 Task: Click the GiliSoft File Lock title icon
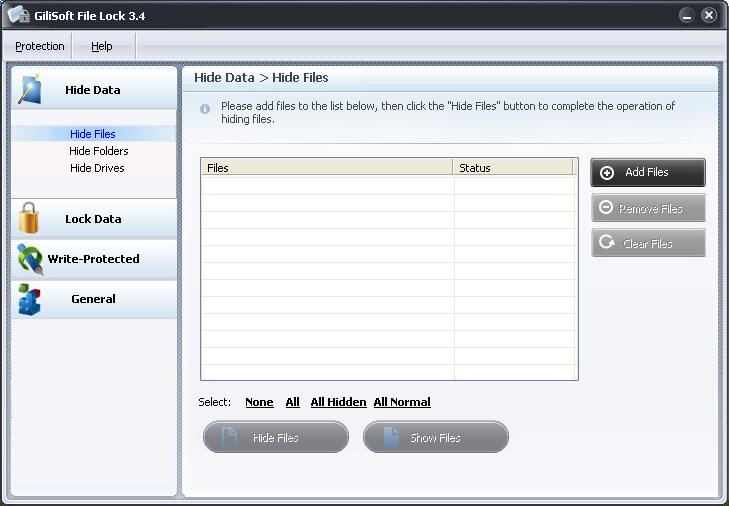pyautogui.click(x=19, y=14)
